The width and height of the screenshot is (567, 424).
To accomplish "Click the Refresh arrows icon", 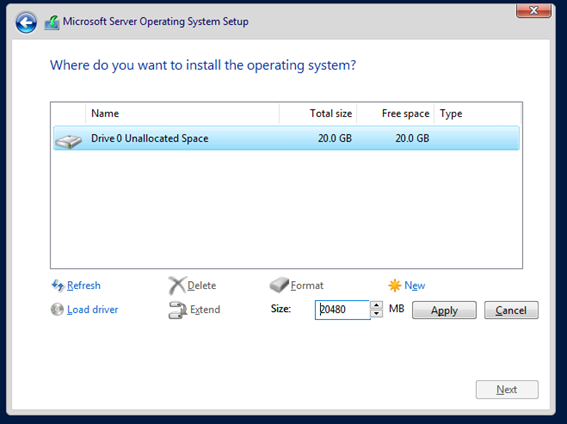I will [57, 285].
